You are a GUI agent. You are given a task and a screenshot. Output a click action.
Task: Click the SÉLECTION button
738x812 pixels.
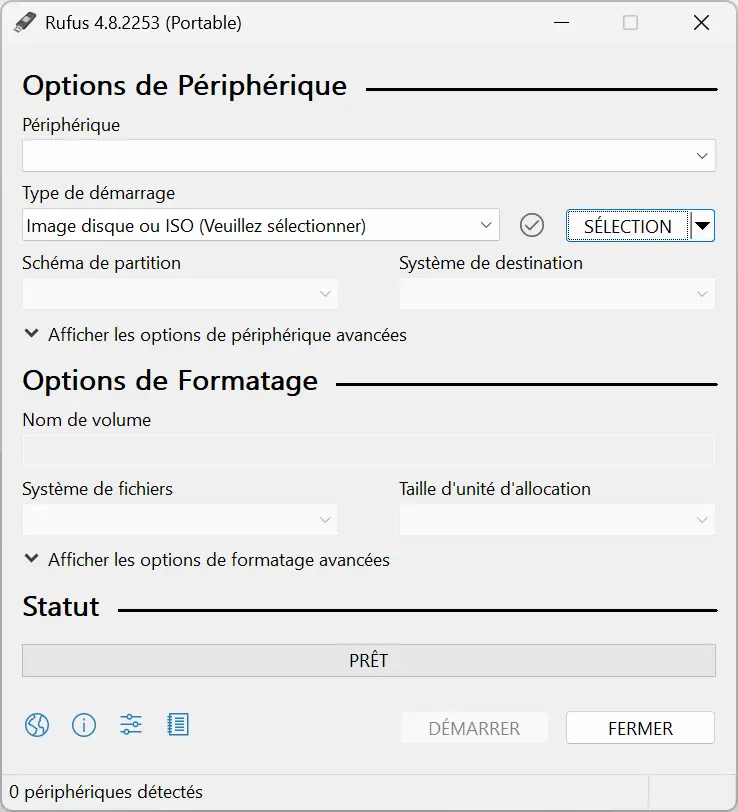[628, 226]
